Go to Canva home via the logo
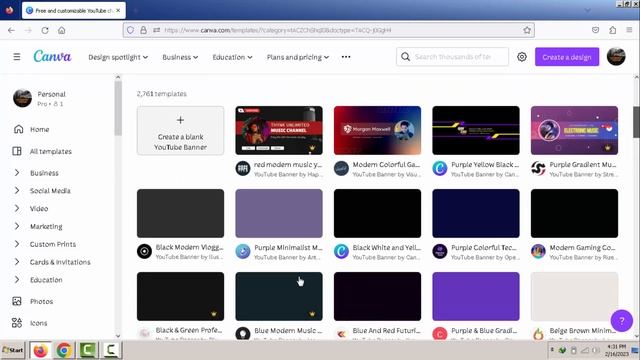 [52, 56]
